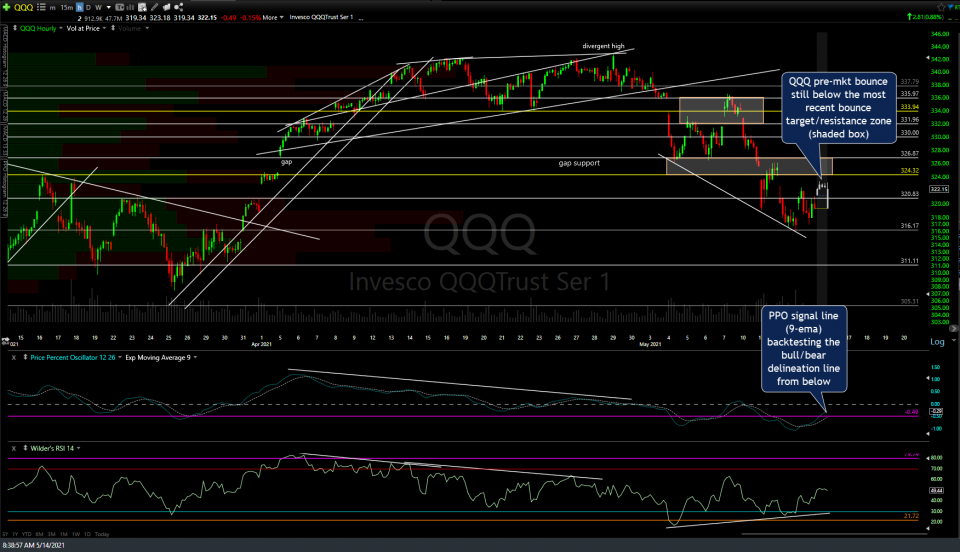Click the 333.94 yellow price level label
The width and height of the screenshot is (960, 552).
tap(910, 106)
